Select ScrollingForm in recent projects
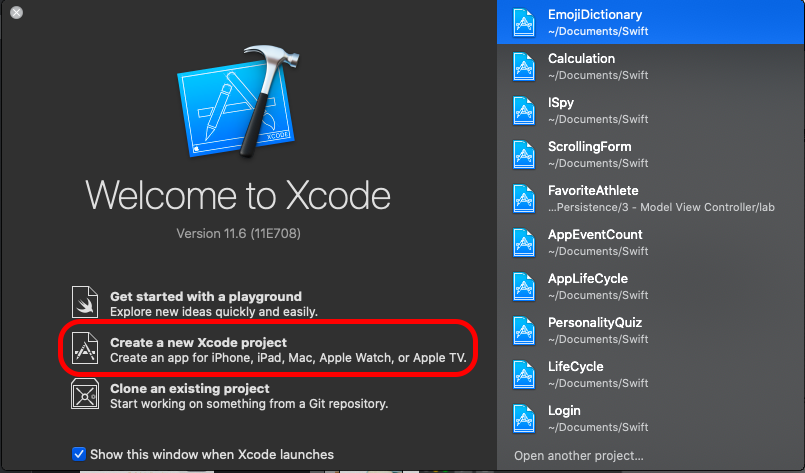Viewport: 805px width, 473px height. [651, 155]
